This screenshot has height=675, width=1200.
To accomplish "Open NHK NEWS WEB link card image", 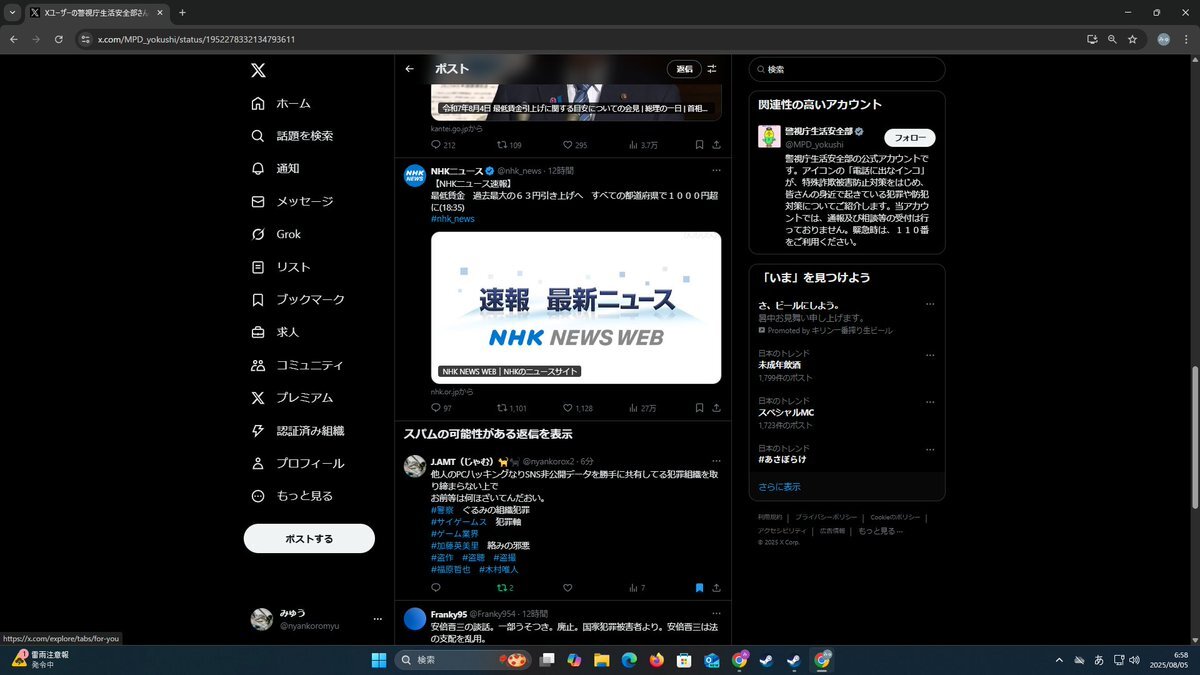I will tap(576, 307).
